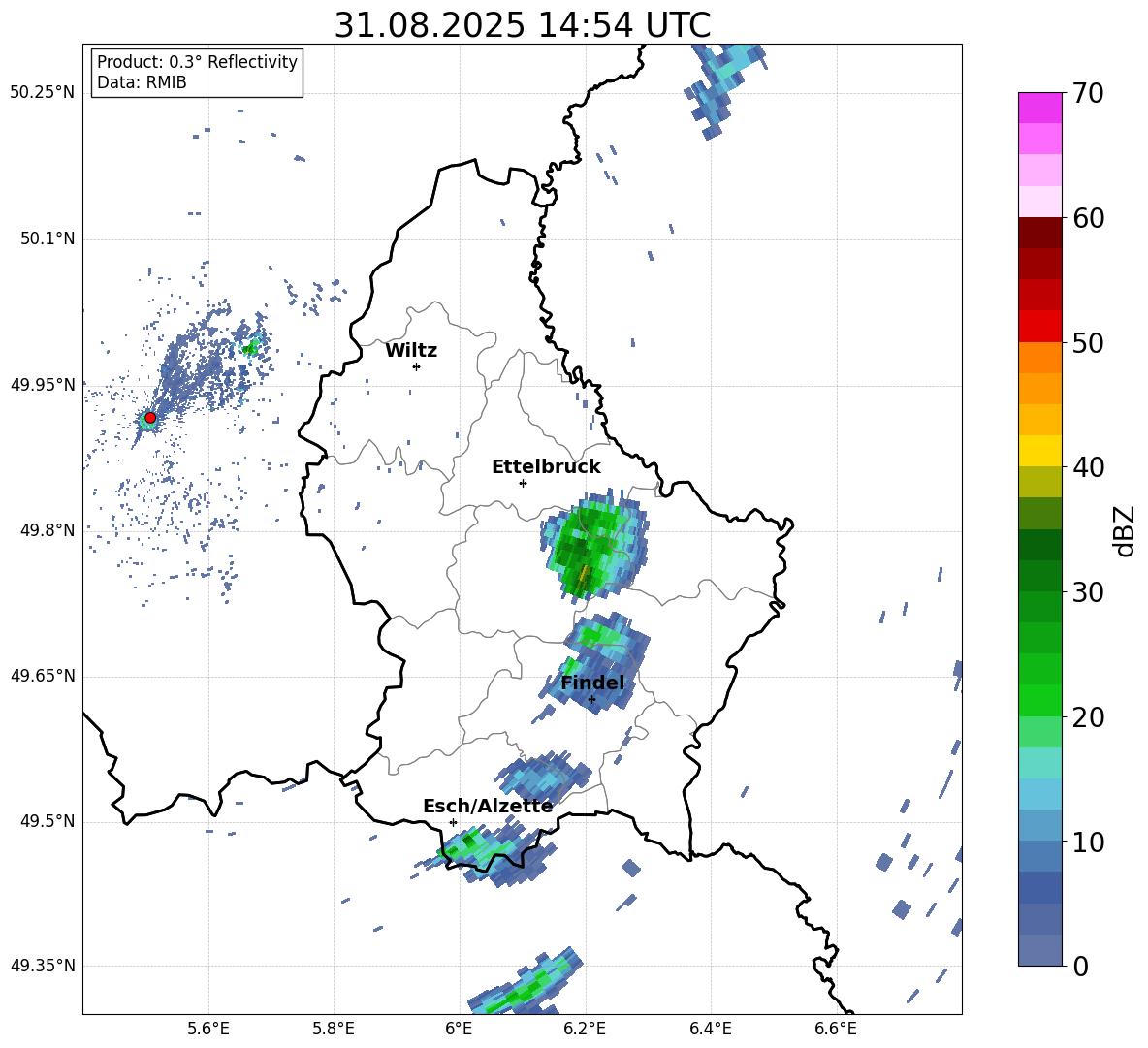Click the large green echo east of Ettelbruck
The height and width of the screenshot is (1048, 1148).
593,545
